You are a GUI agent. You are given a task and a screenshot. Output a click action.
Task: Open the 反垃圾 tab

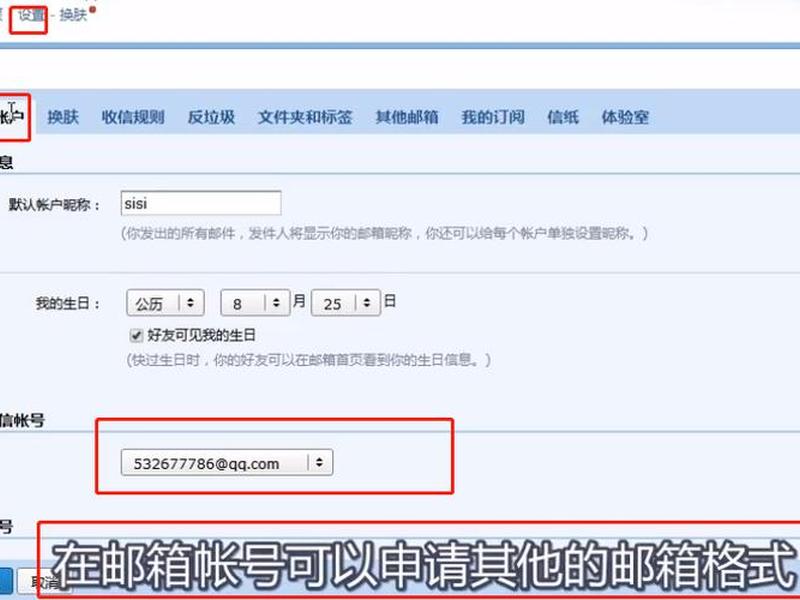pyautogui.click(x=211, y=117)
